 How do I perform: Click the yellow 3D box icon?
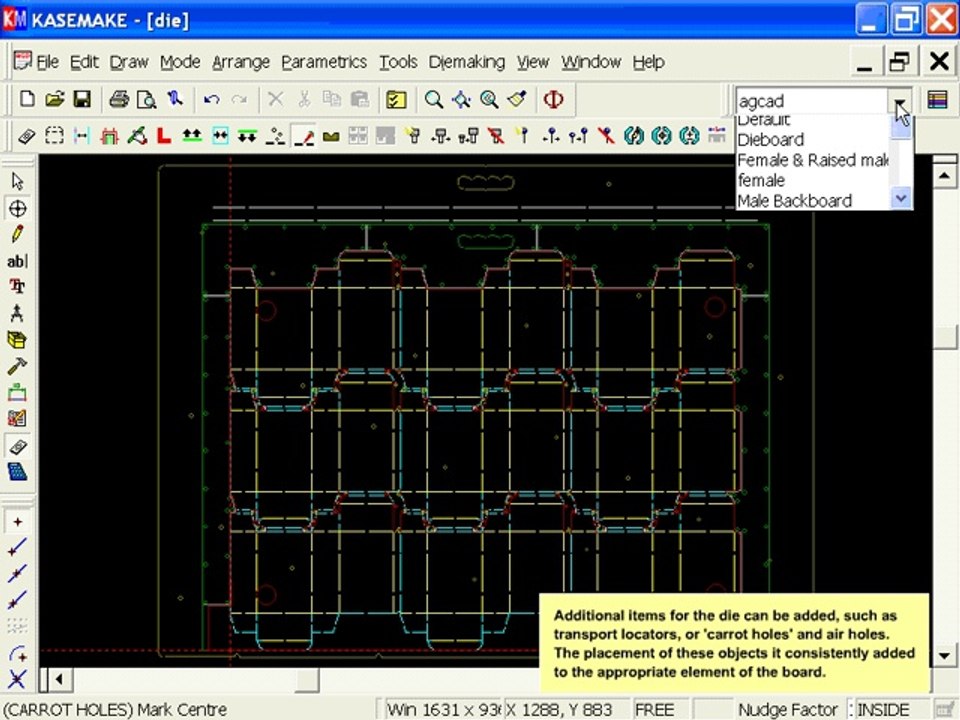click(17, 340)
